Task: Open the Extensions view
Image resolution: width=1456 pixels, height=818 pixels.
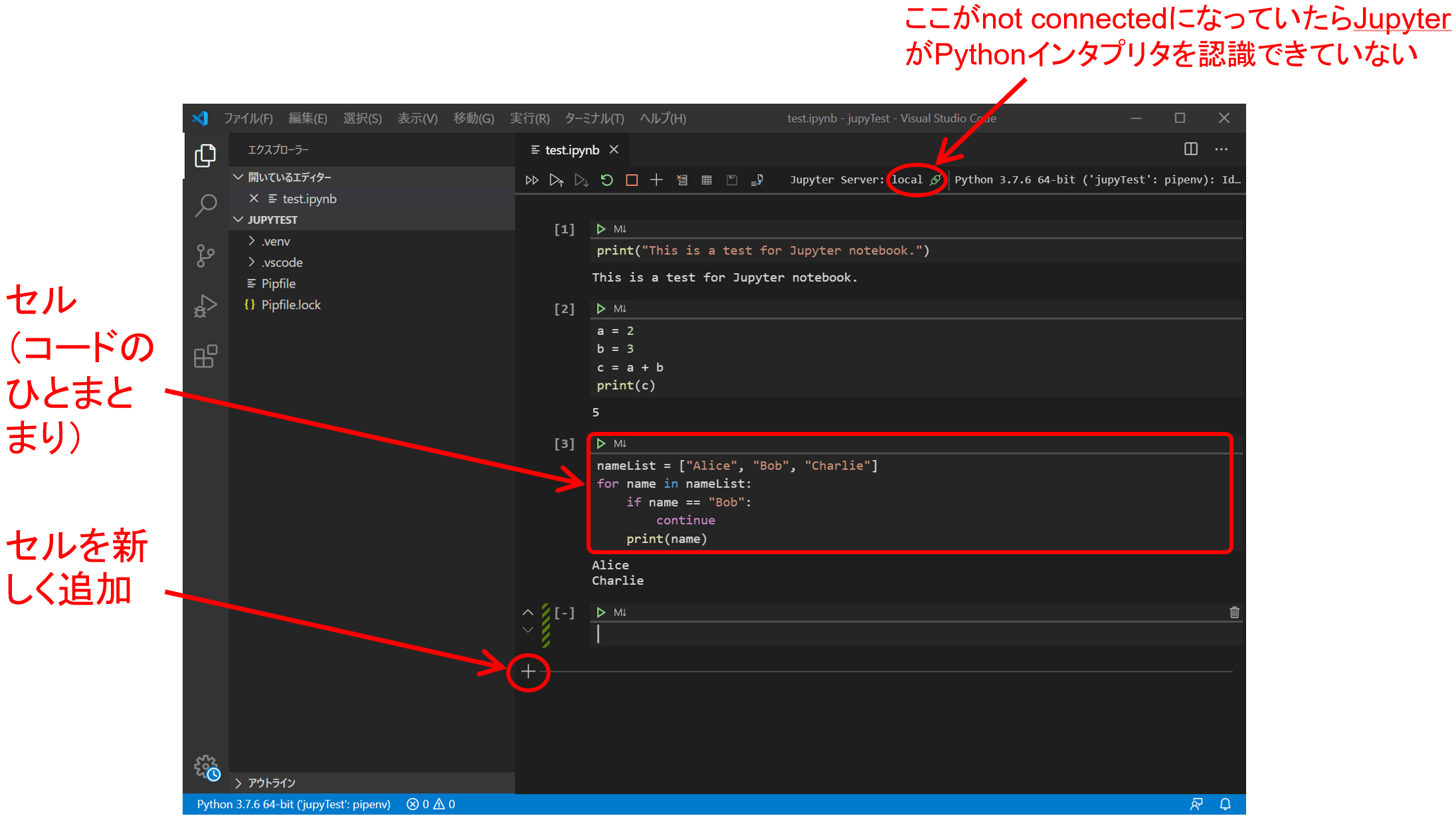Action: tap(205, 356)
